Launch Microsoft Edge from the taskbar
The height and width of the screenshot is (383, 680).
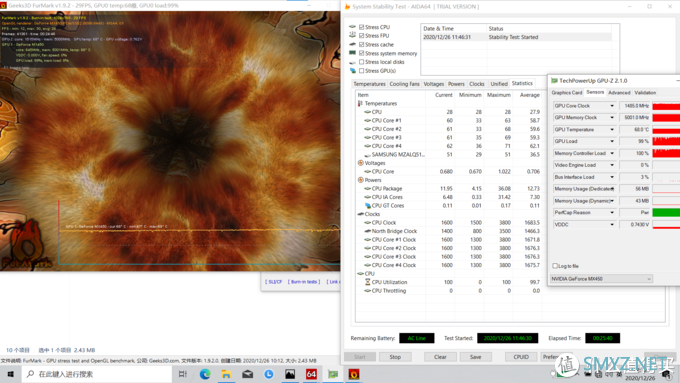point(205,374)
